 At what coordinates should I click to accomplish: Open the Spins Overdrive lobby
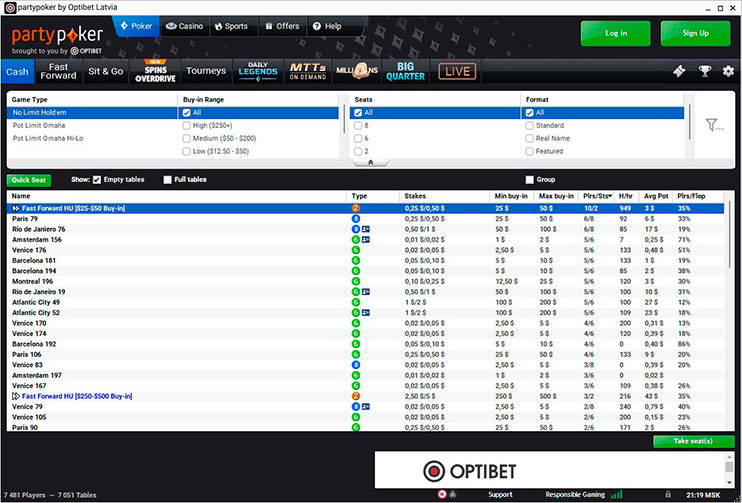coord(155,71)
